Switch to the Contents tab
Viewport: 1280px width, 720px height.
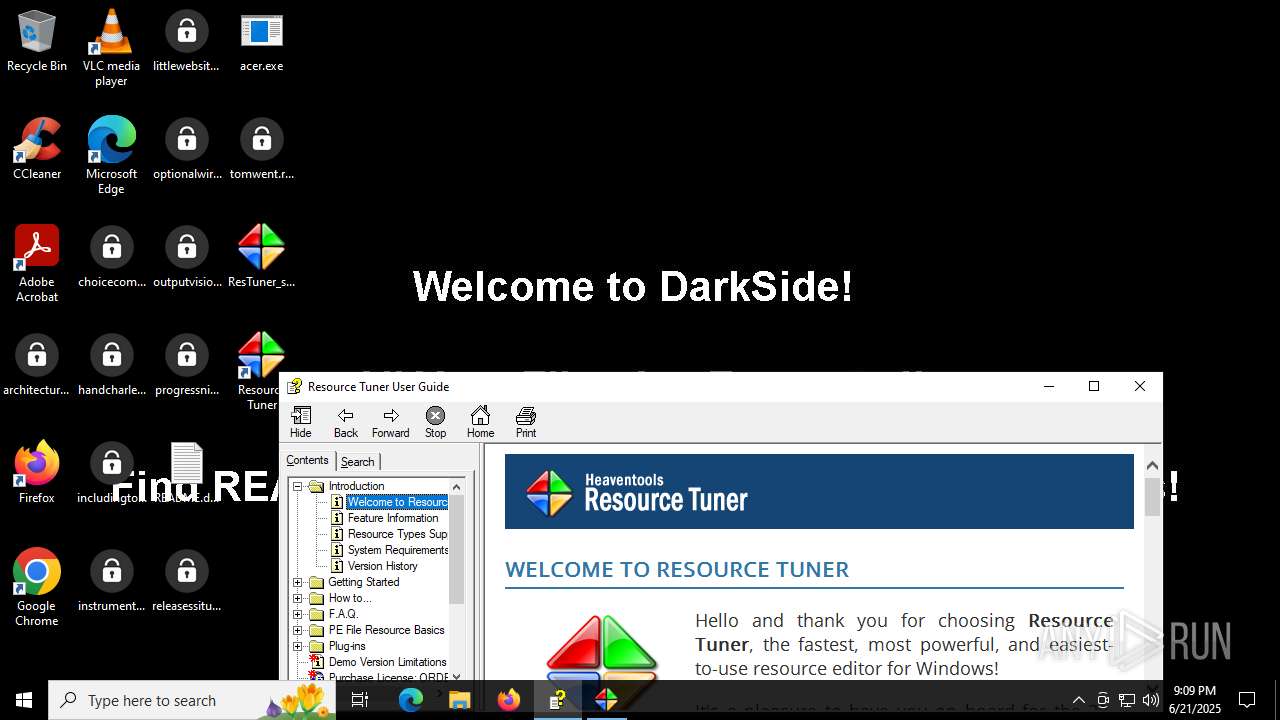click(307, 460)
